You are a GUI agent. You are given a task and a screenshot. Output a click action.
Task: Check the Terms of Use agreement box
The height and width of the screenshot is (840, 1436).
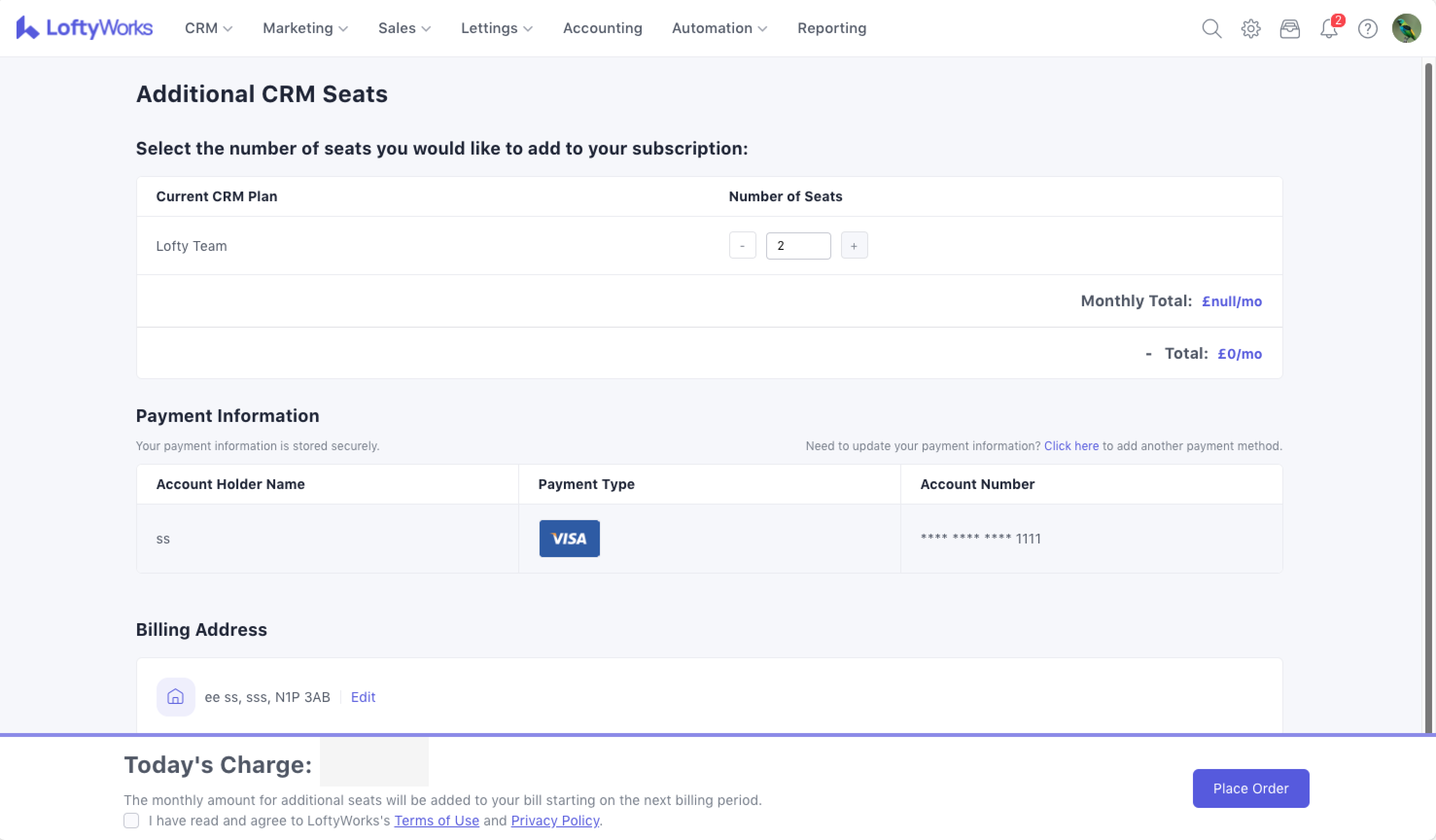(131, 820)
